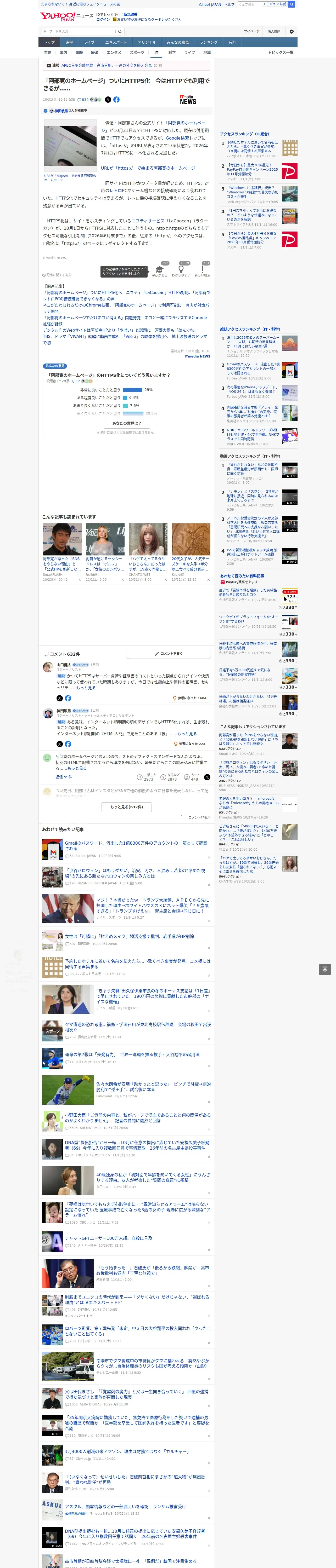
Task: Expand 山口健太's comment with もっと見る
Action: [86, 688]
